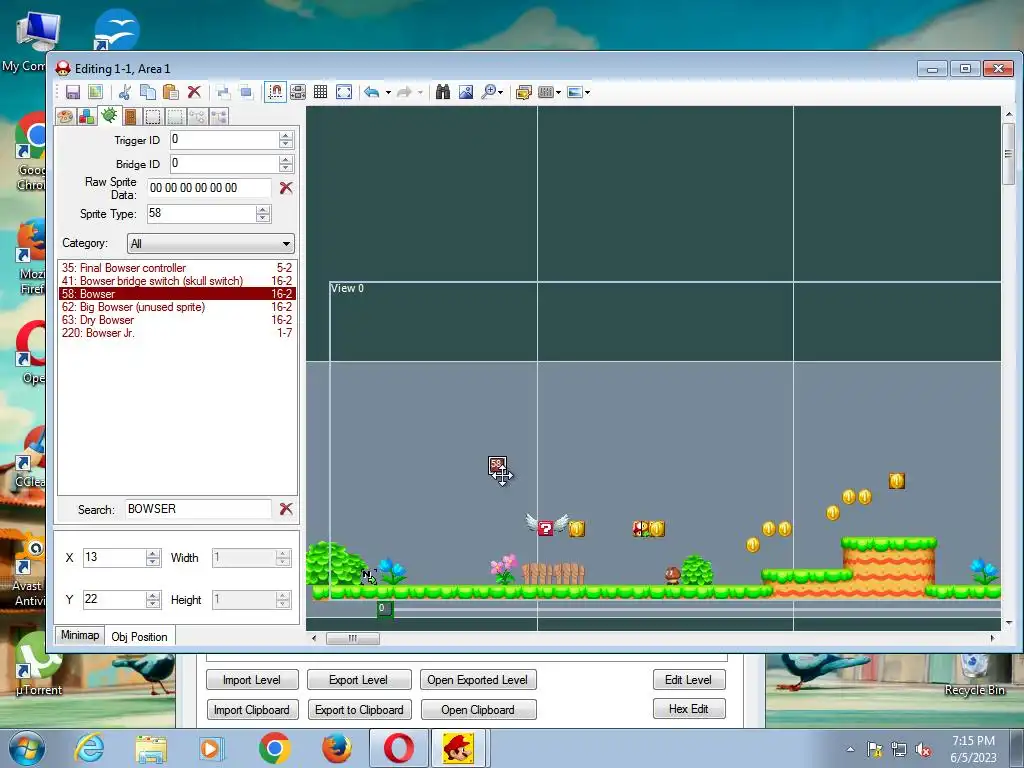Viewport: 1024px width, 768px height.
Task: Decrease the Y position value
Action: pos(153,604)
